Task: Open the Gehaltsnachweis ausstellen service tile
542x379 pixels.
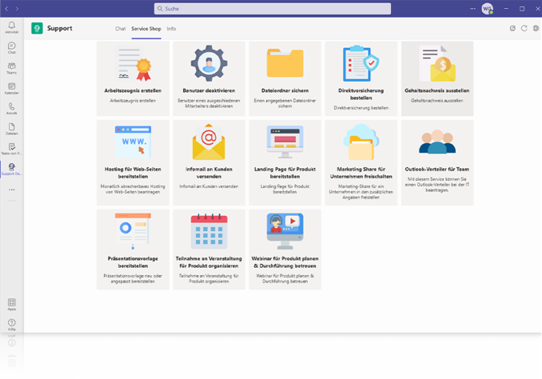Action: click(x=437, y=78)
